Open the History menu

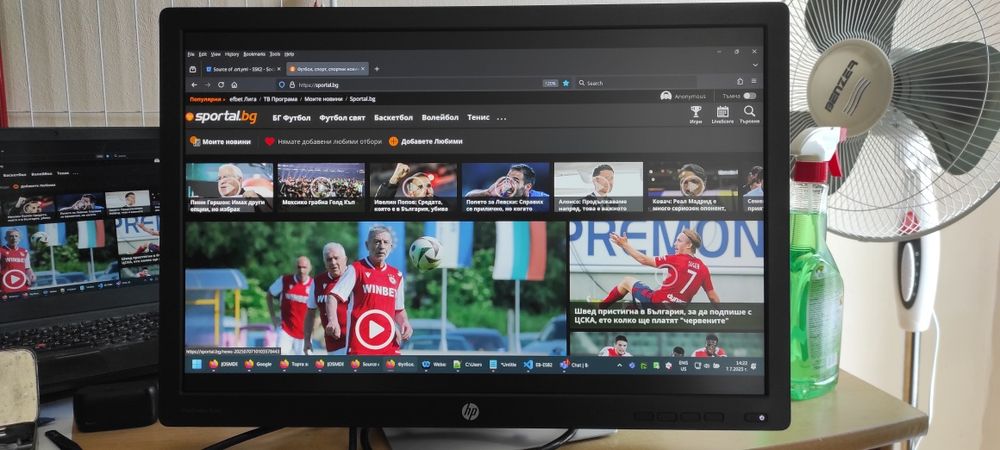[232, 54]
